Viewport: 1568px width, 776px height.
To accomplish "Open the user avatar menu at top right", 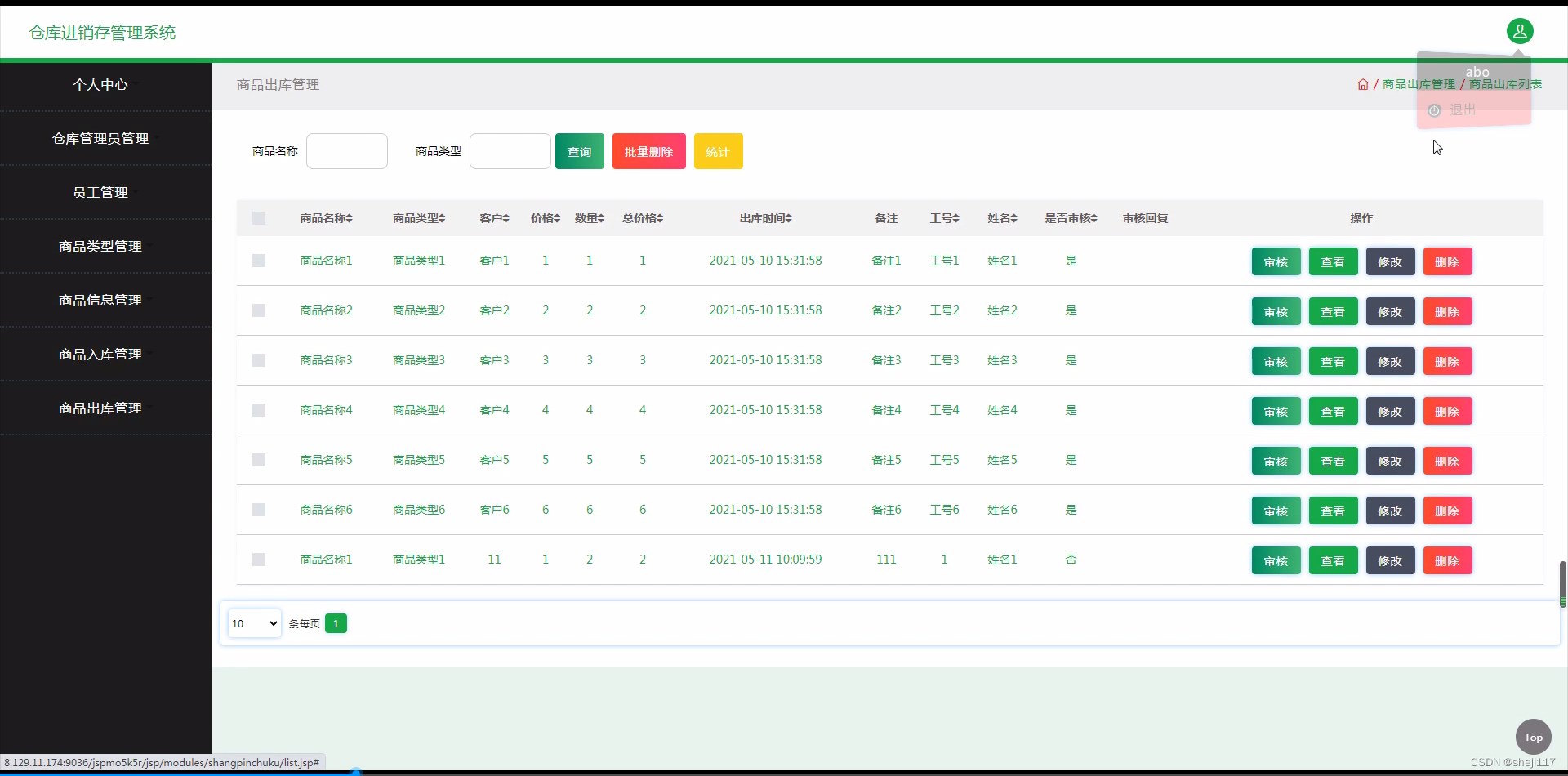I will point(1521,31).
